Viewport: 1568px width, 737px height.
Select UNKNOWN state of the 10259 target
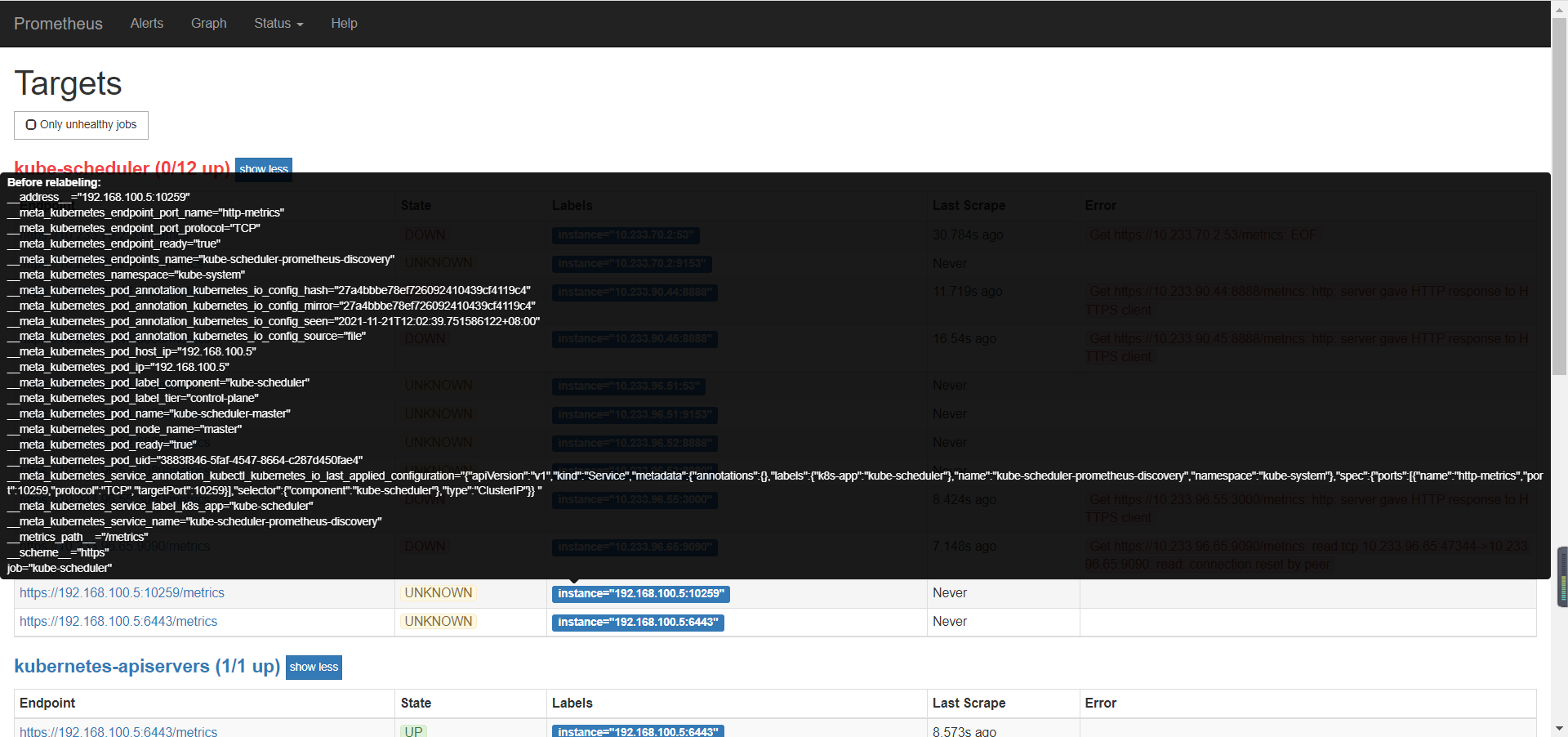pyautogui.click(x=439, y=593)
